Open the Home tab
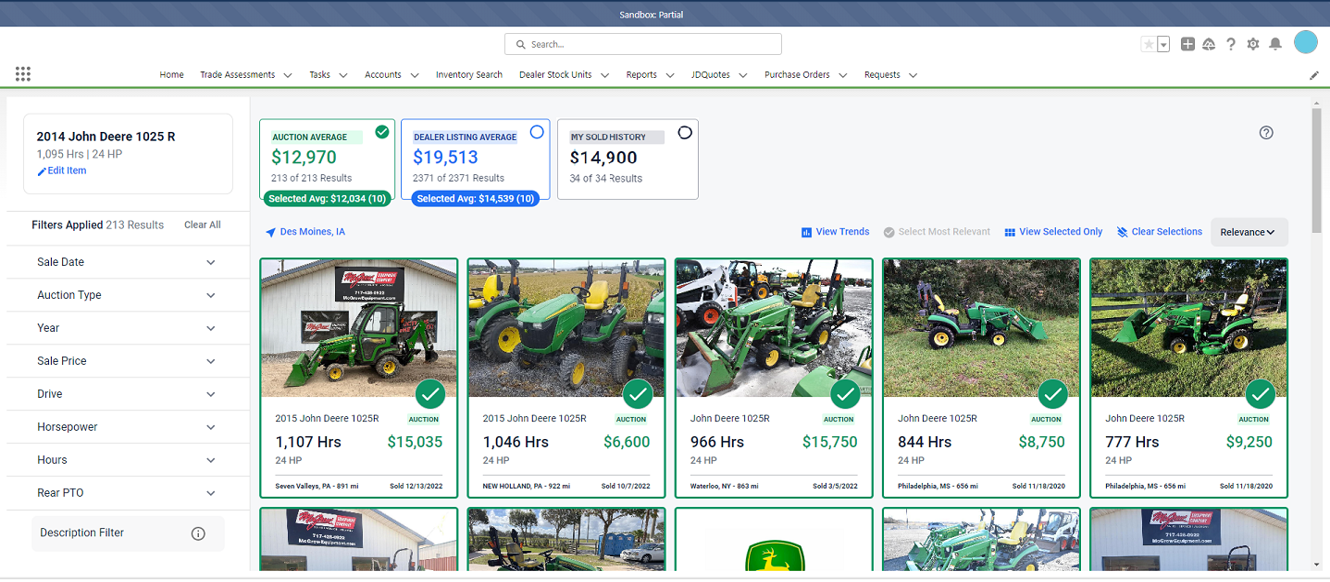 pyautogui.click(x=172, y=75)
